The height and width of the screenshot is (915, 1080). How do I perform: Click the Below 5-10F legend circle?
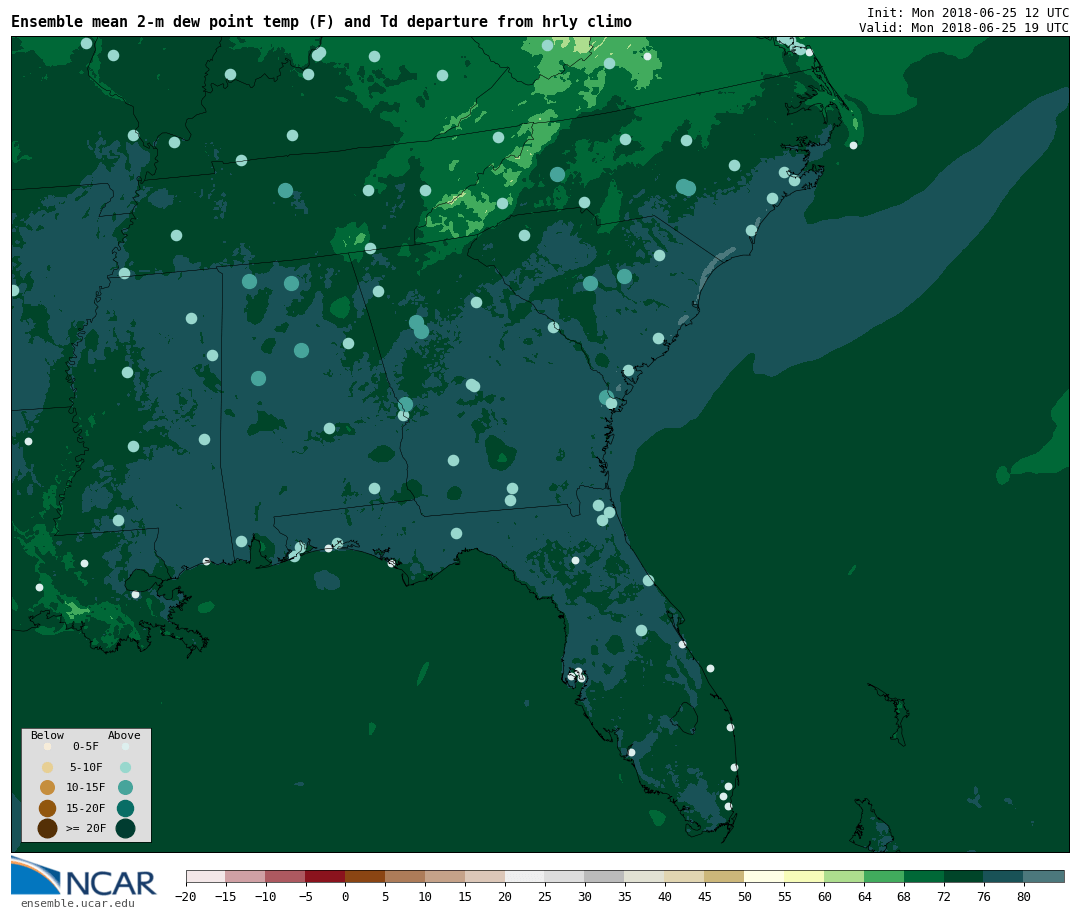pyautogui.click(x=48, y=768)
